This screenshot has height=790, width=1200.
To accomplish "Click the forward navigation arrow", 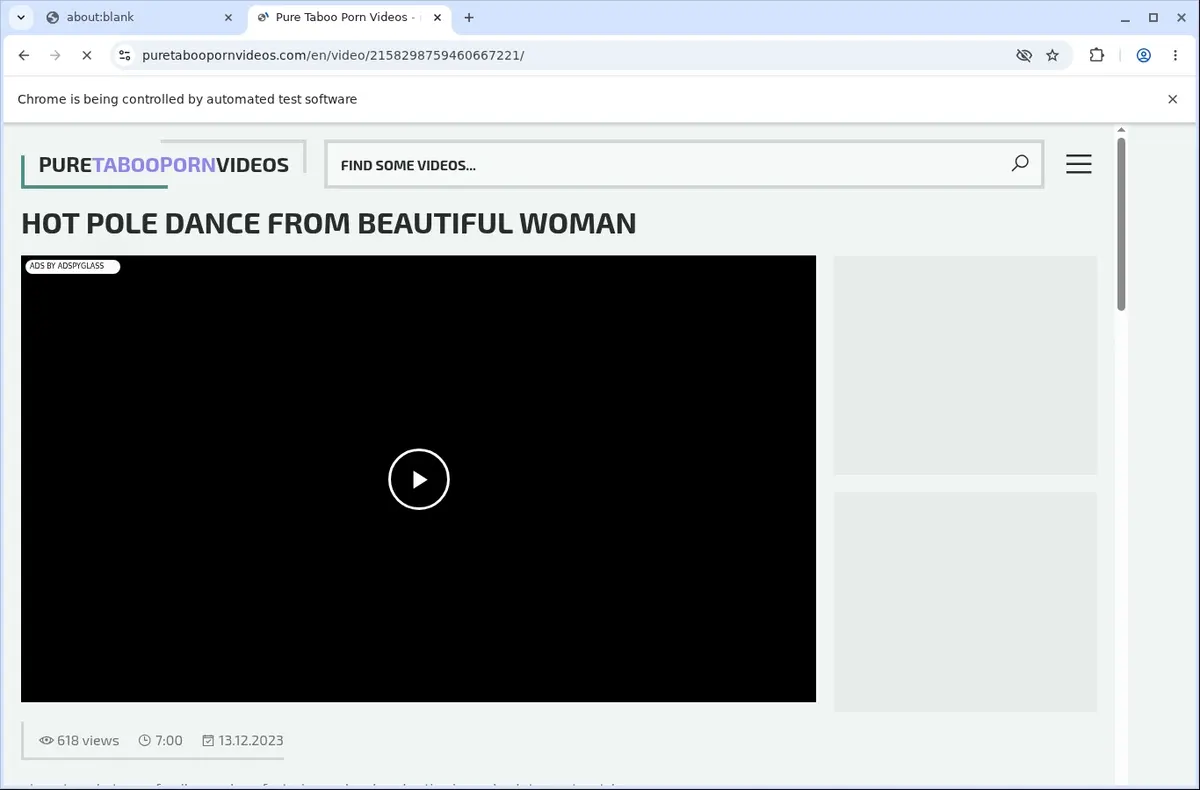I will [55, 55].
